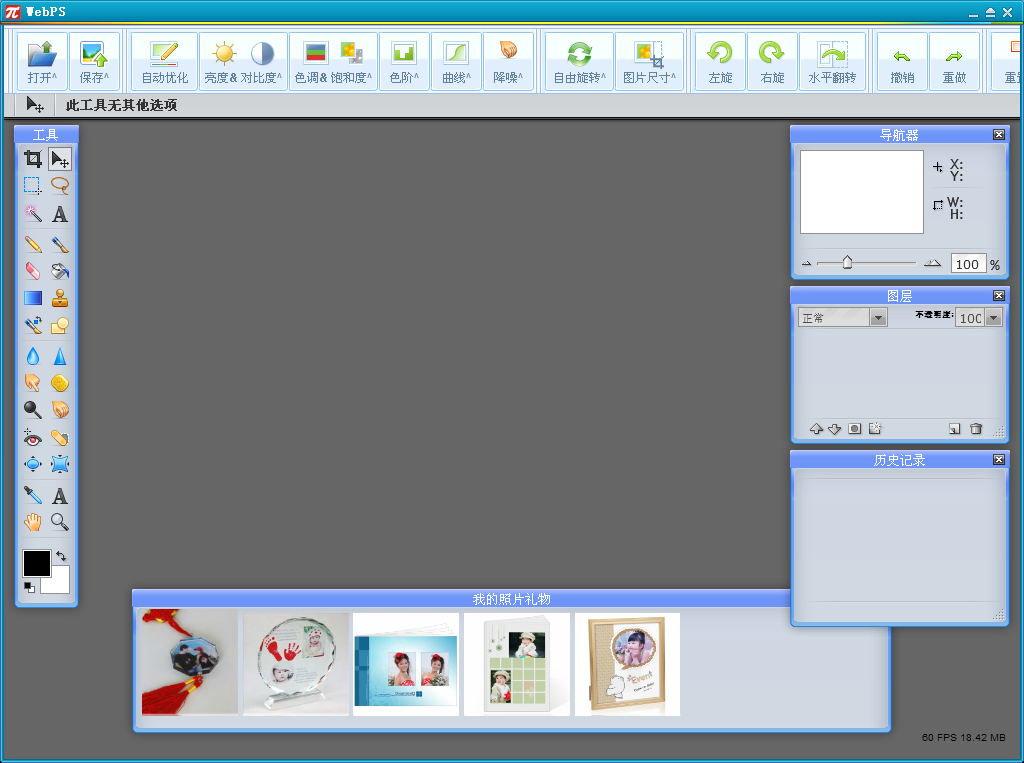Select the Crop tool
This screenshot has height=763, width=1024.
(x=33, y=158)
